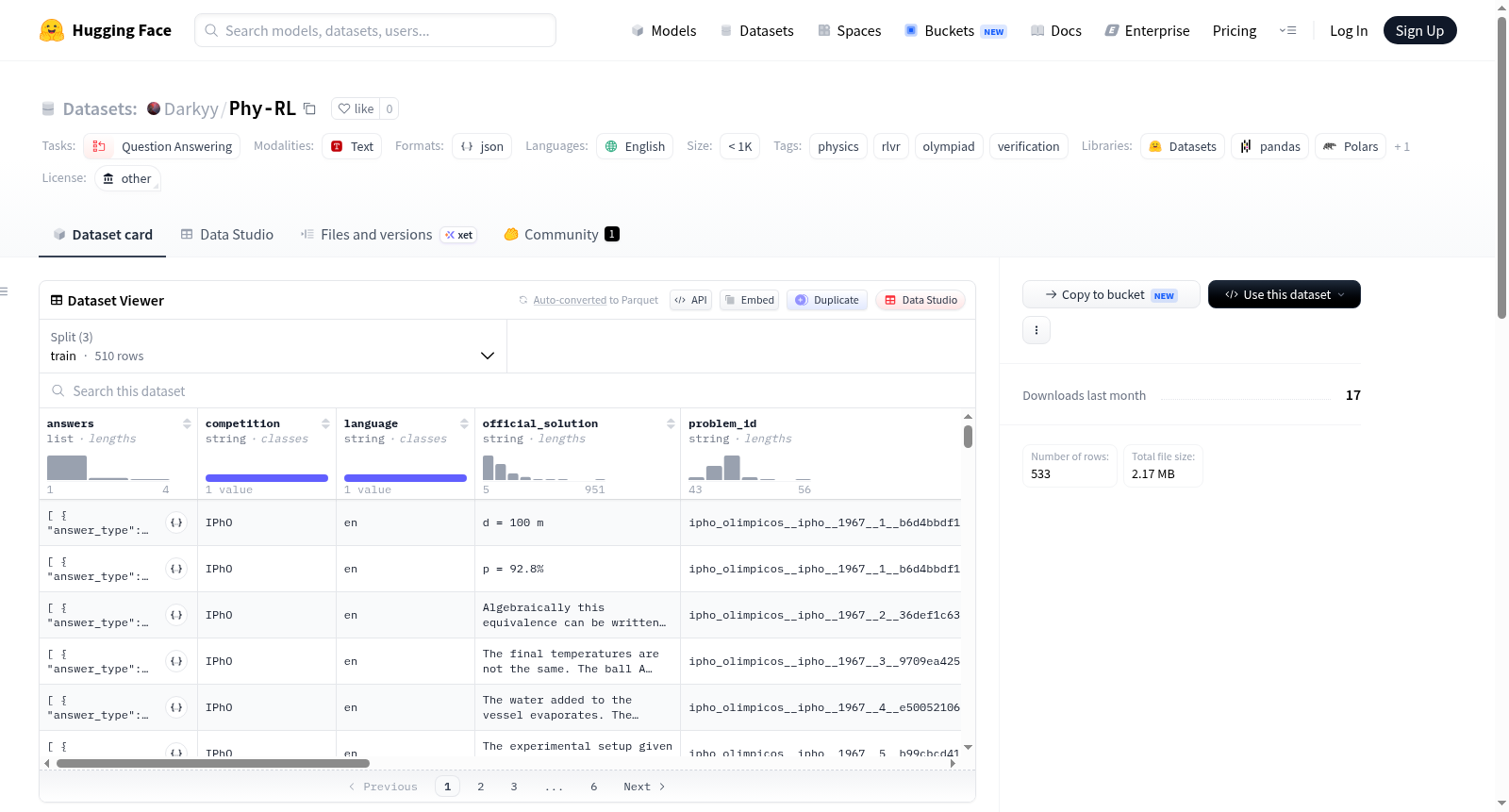Expand answers JSON for water added row
The image size is (1509, 812).
pyautogui.click(x=176, y=707)
